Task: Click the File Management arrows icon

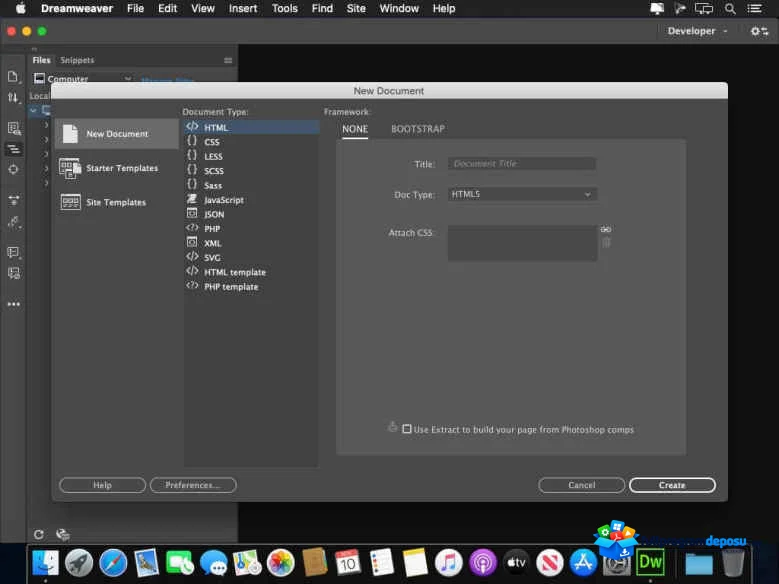Action: pos(13,97)
